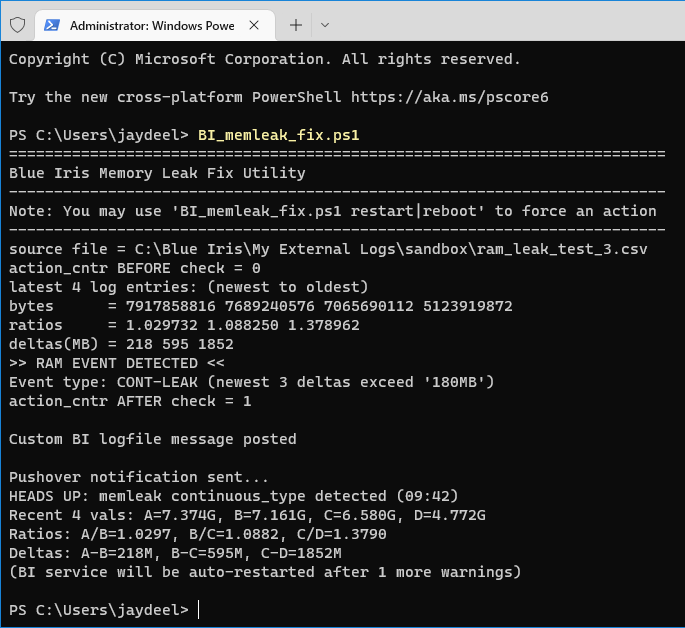
Task: Click the 'Blue Iris Memory Leak Fix Utility' heading
Action: (157, 173)
